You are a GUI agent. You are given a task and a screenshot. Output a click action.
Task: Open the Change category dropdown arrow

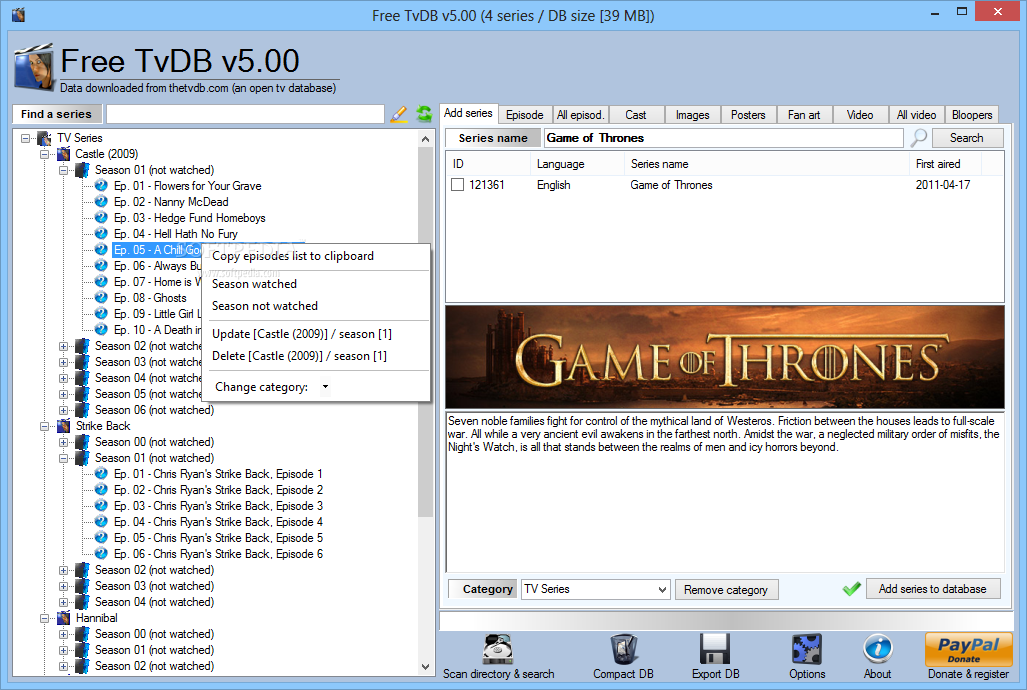pyautogui.click(x=326, y=387)
